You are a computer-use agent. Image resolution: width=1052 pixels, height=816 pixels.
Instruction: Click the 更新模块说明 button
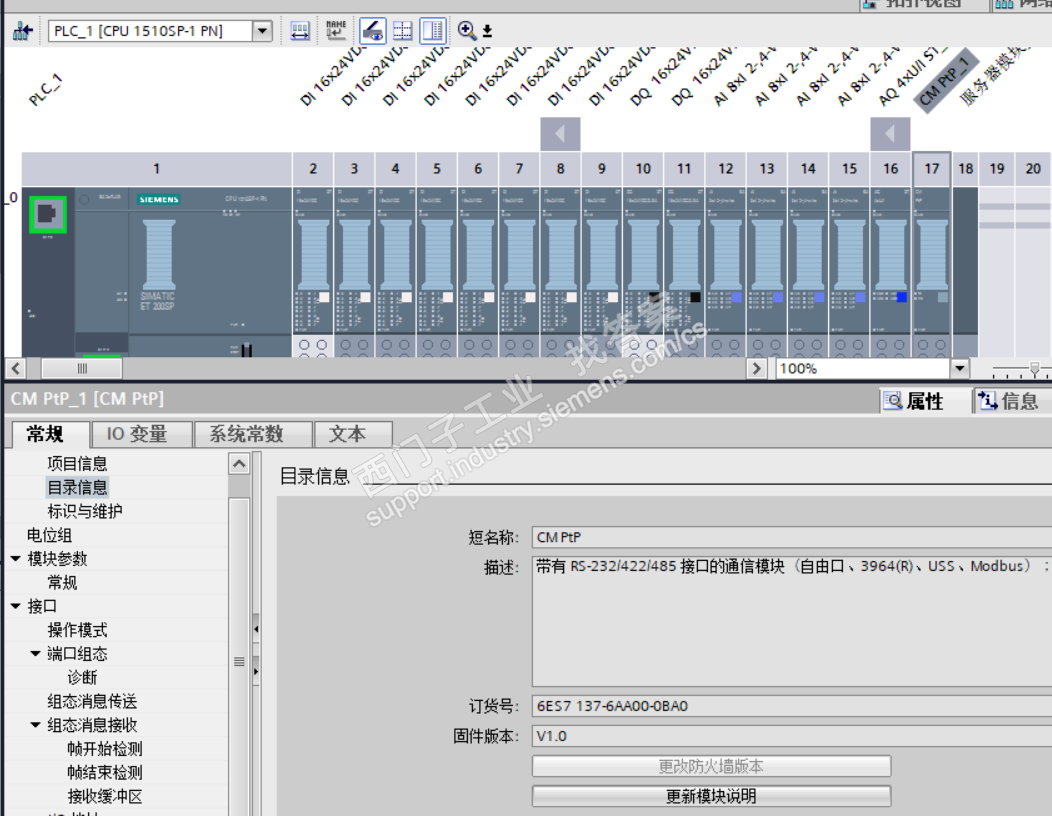coord(711,797)
